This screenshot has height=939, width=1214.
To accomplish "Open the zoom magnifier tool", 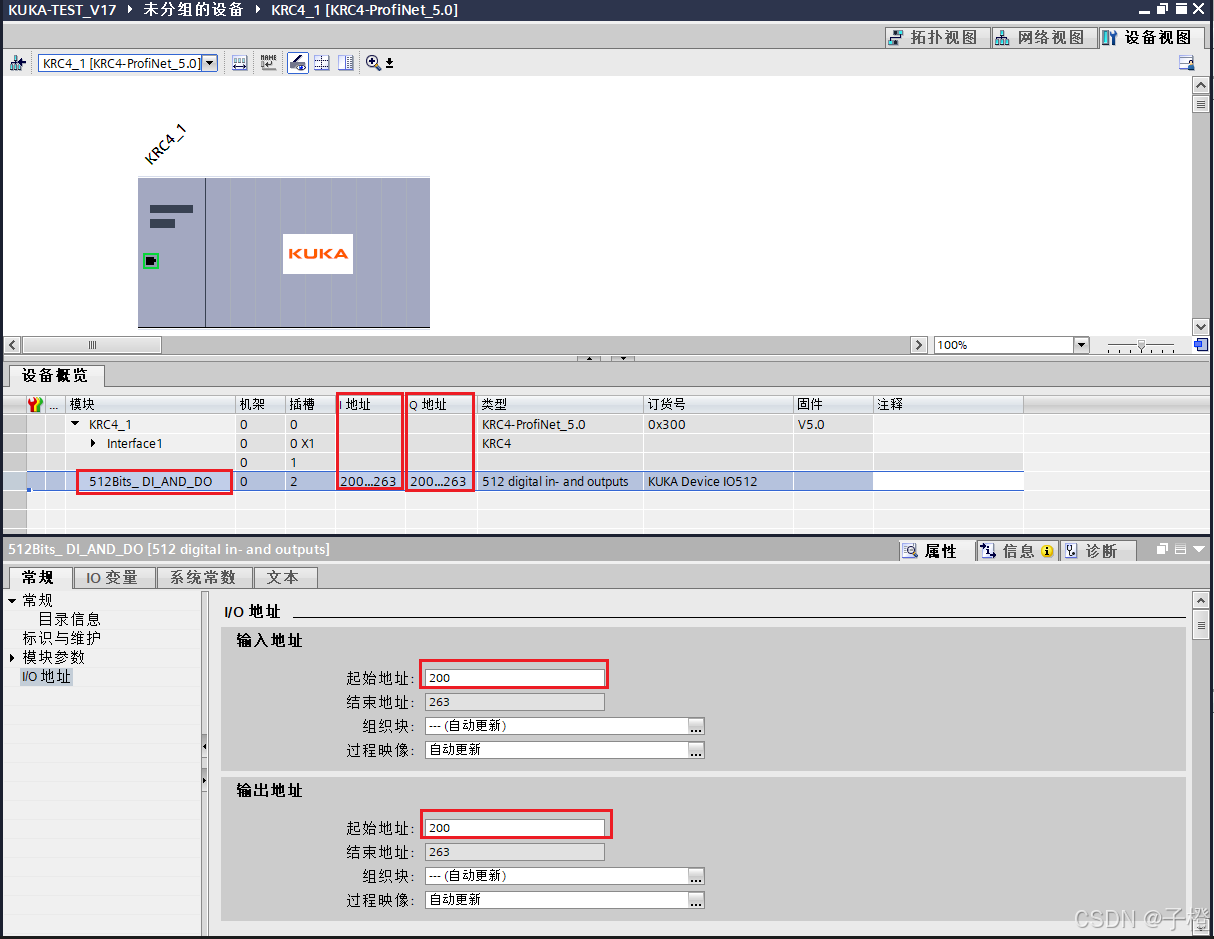I will 371,62.
